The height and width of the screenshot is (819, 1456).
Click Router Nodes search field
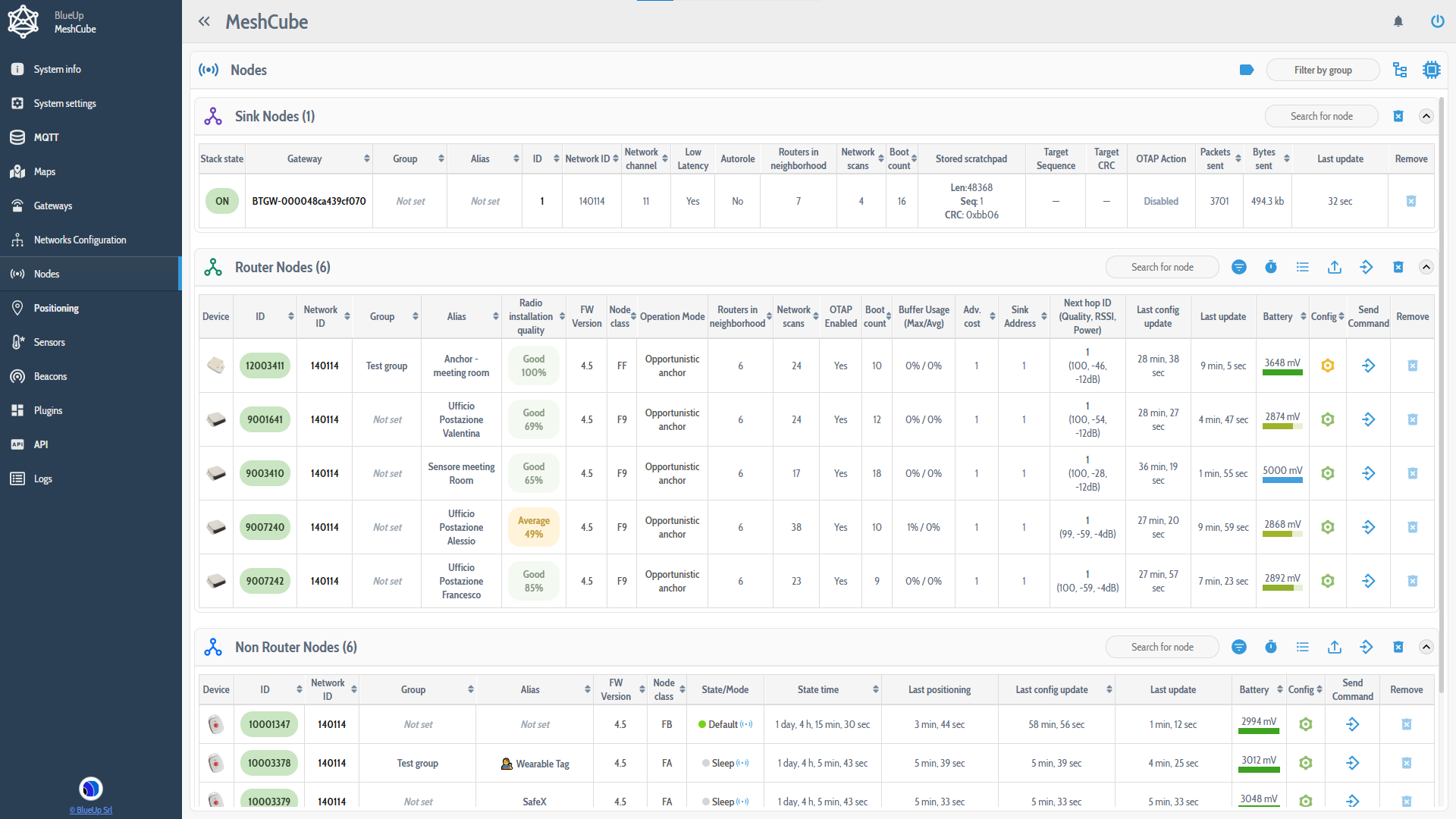coord(1162,267)
